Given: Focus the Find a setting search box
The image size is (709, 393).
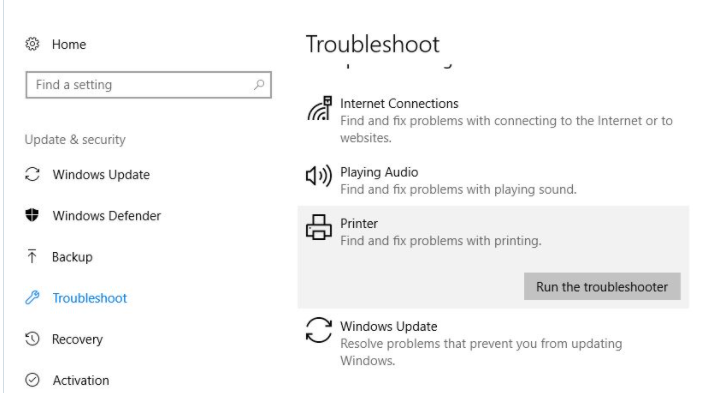Looking at the screenshot, I should click(x=148, y=85).
